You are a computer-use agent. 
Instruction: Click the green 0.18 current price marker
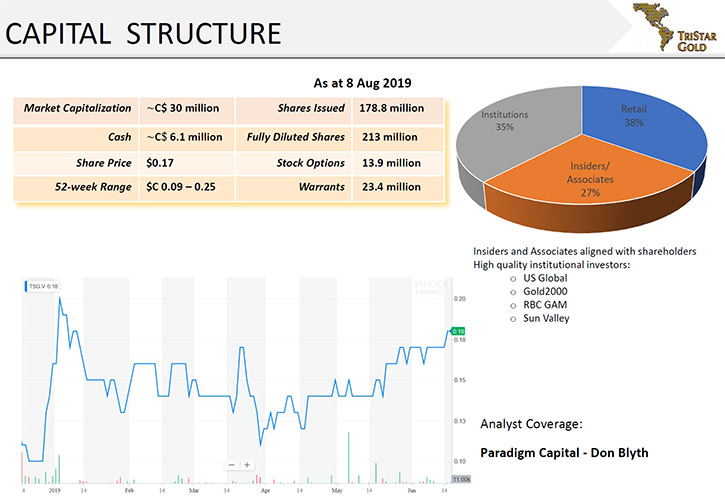[x=458, y=331]
